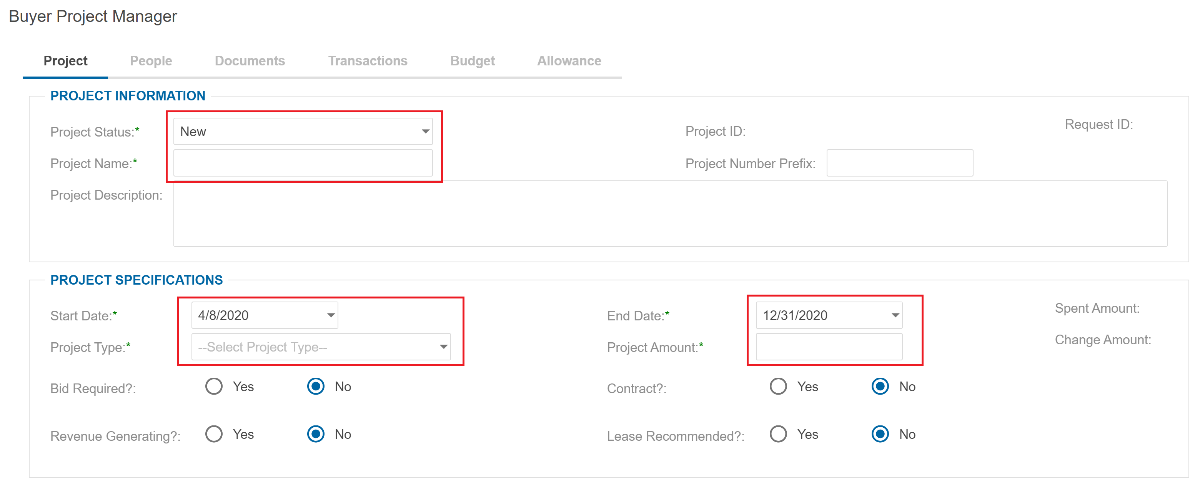Click the Project tab
This screenshot has height=480, width=1190.
[x=65, y=61]
